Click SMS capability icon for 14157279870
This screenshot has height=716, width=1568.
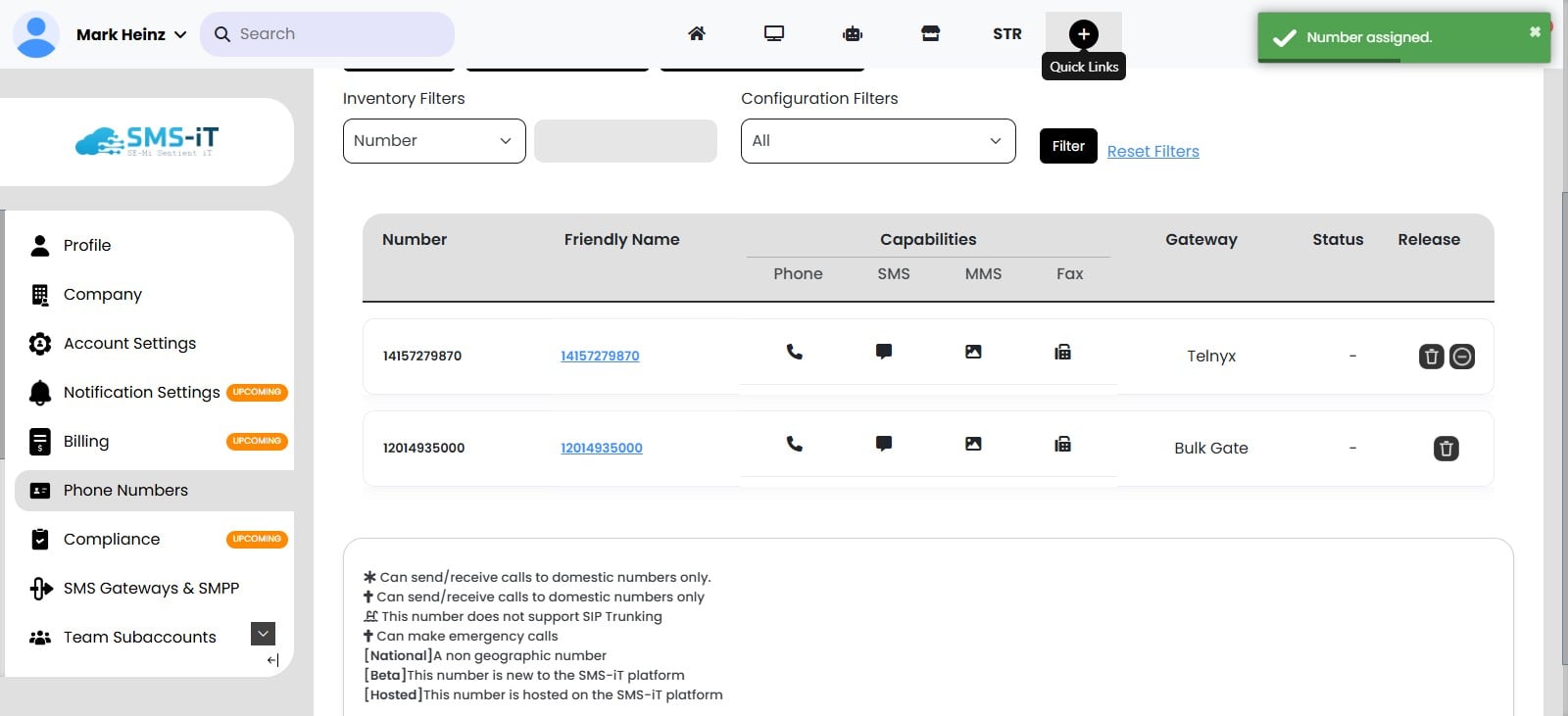click(884, 352)
